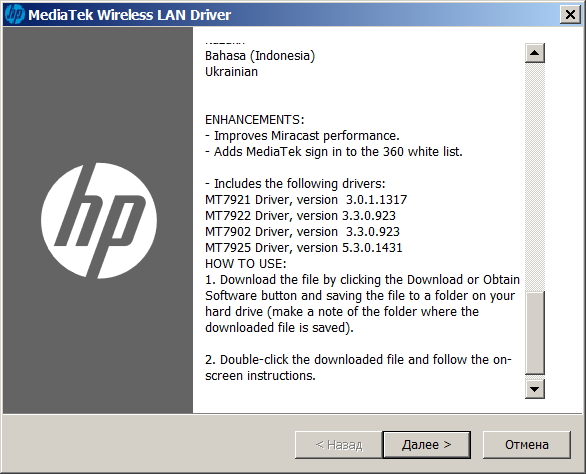Click the HP icon in title bar
The height and width of the screenshot is (474, 586).
click(x=15, y=15)
